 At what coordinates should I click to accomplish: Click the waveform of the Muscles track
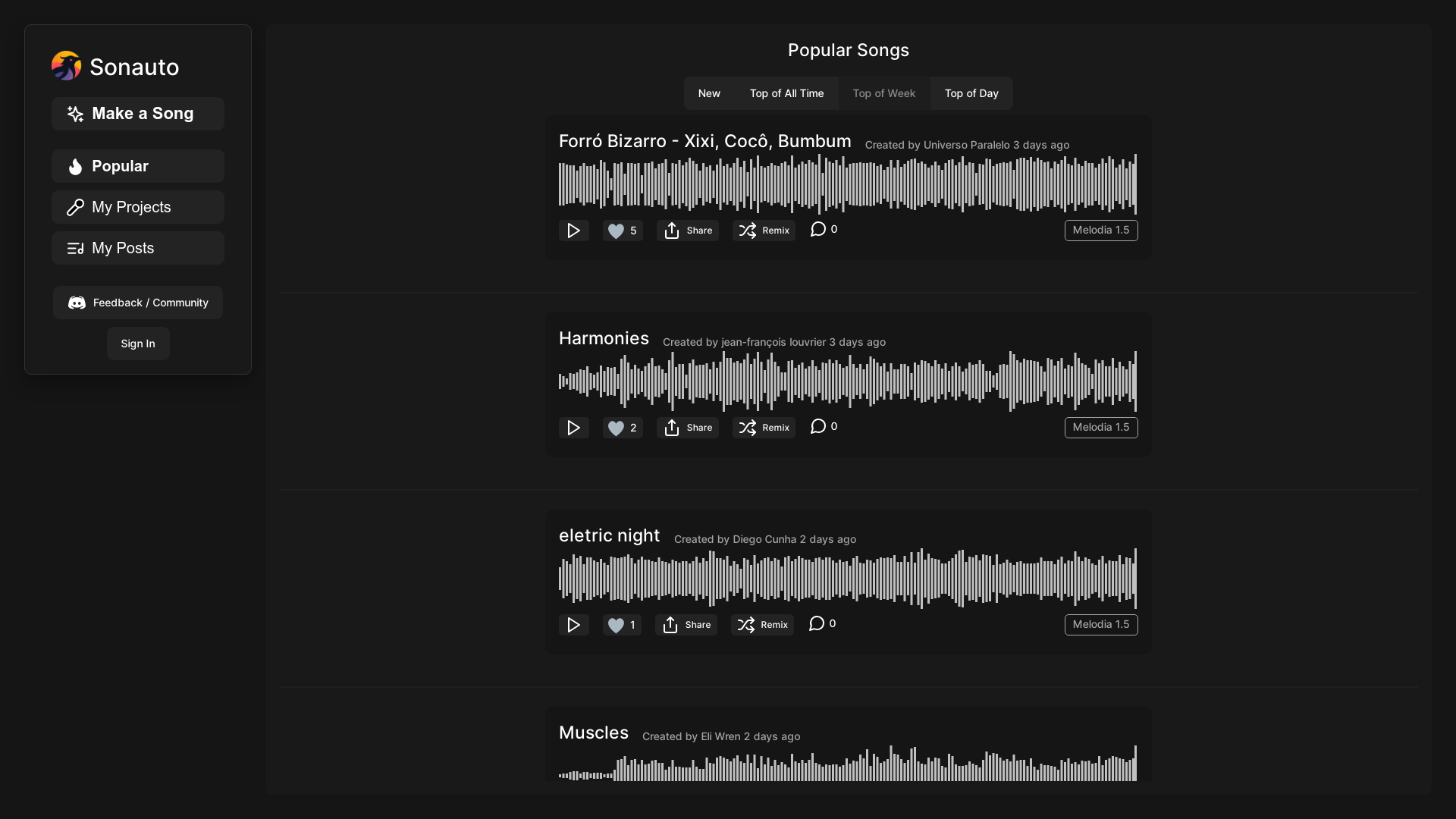(x=848, y=764)
